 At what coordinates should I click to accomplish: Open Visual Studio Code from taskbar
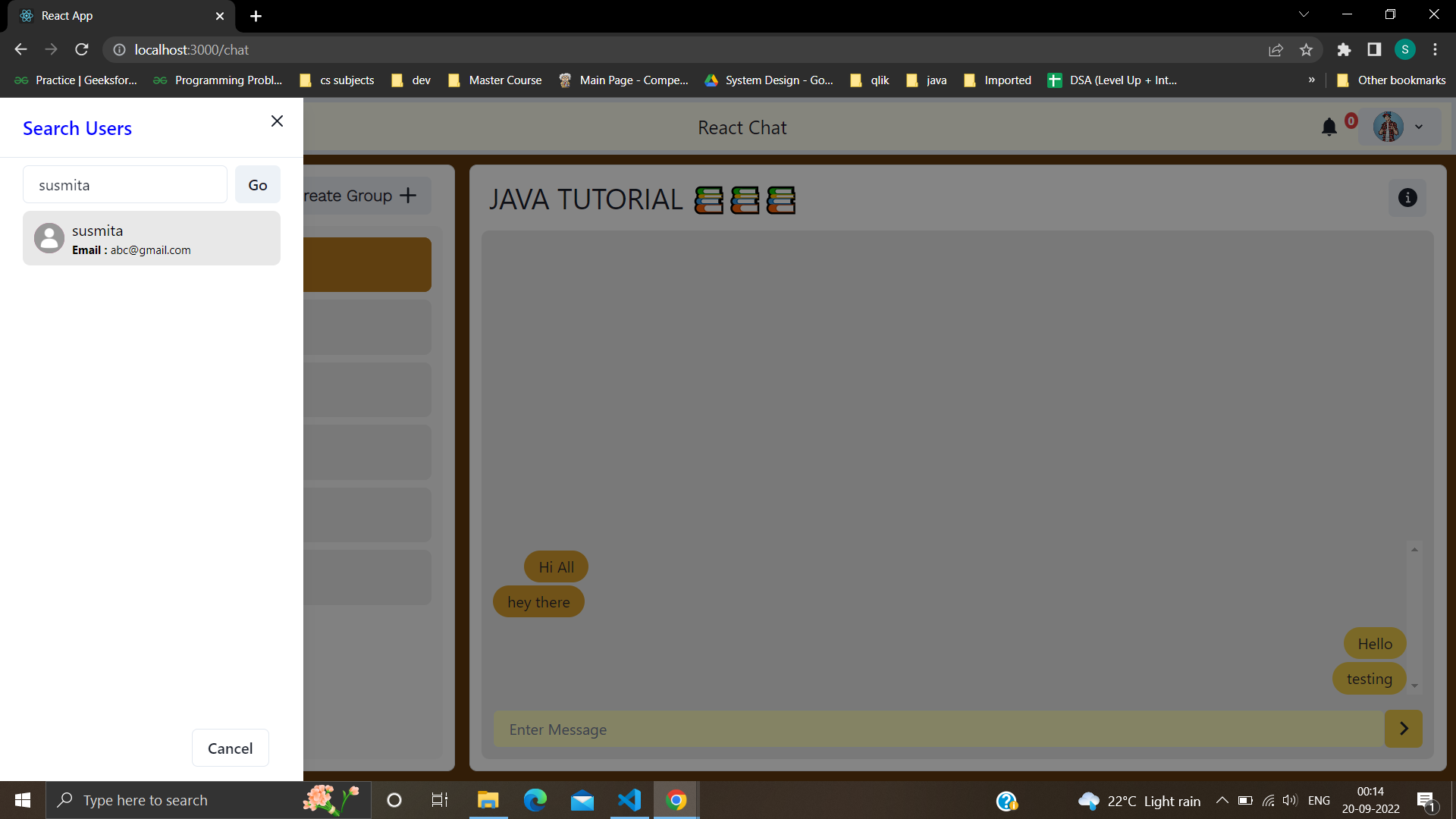[629, 800]
